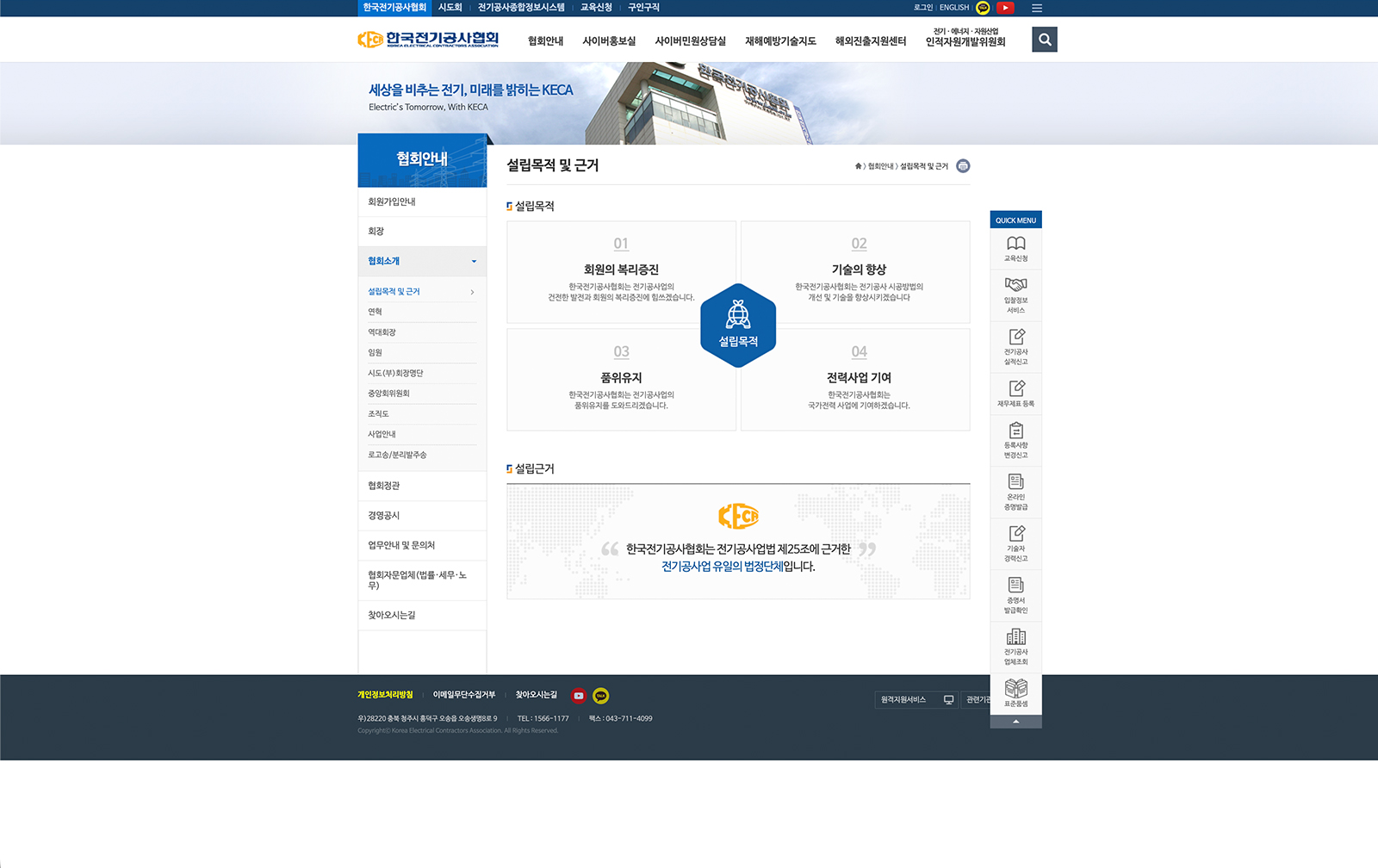Open 전기공사 업체조회 building icon
The height and width of the screenshot is (868, 1378).
tap(1015, 647)
